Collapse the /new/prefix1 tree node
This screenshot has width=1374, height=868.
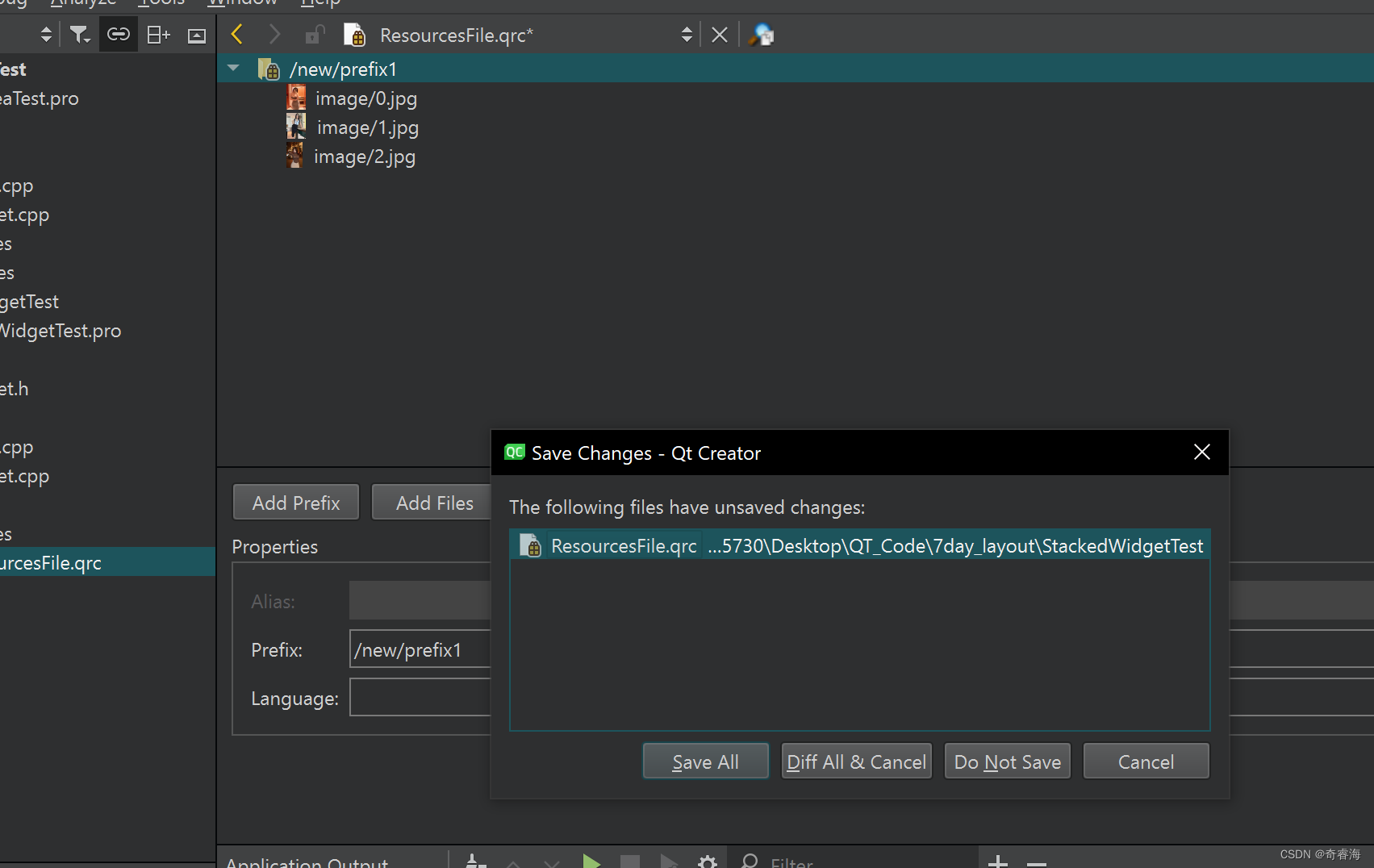[234, 69]
